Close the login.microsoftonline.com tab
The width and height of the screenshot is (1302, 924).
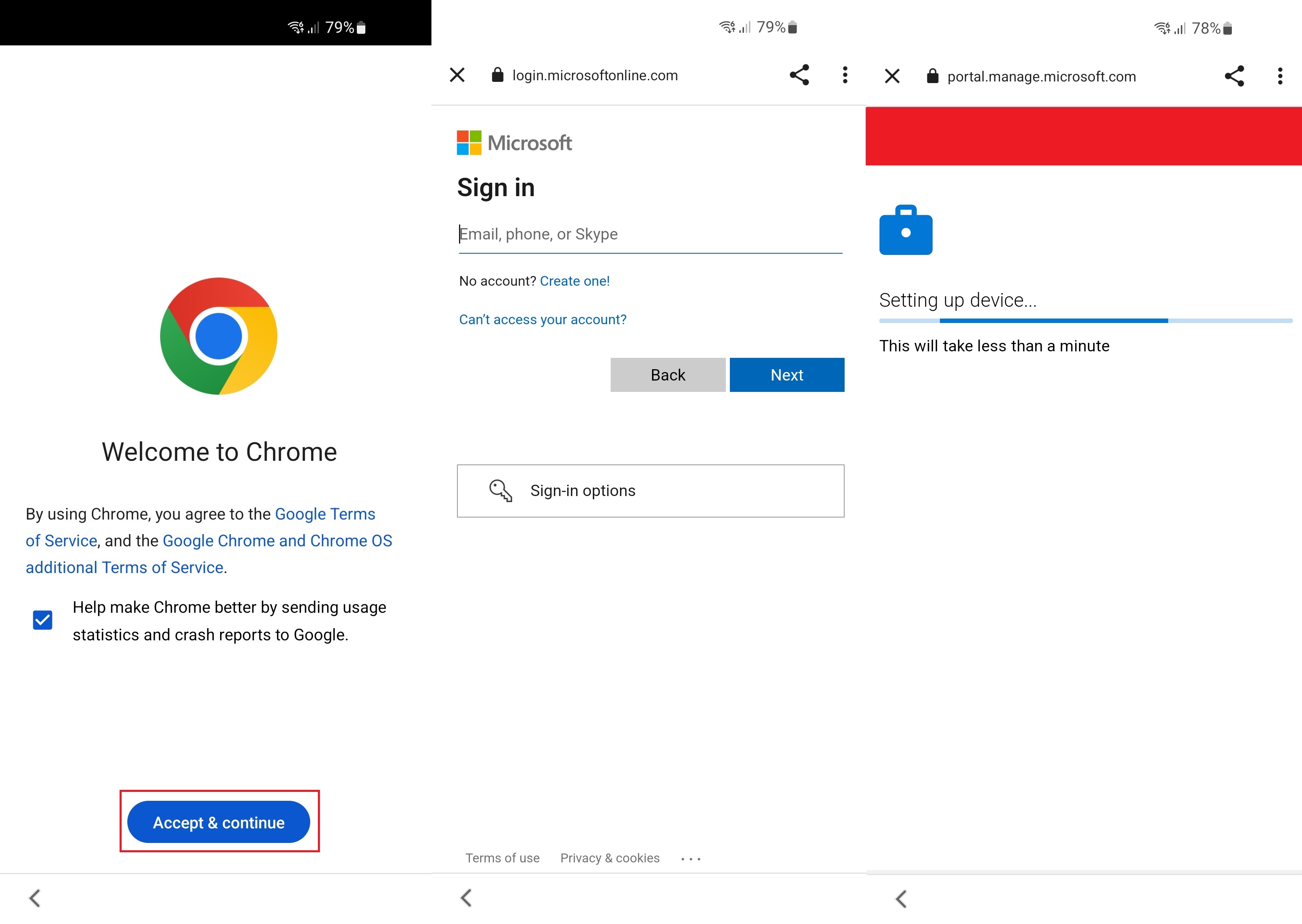point(457,75)
